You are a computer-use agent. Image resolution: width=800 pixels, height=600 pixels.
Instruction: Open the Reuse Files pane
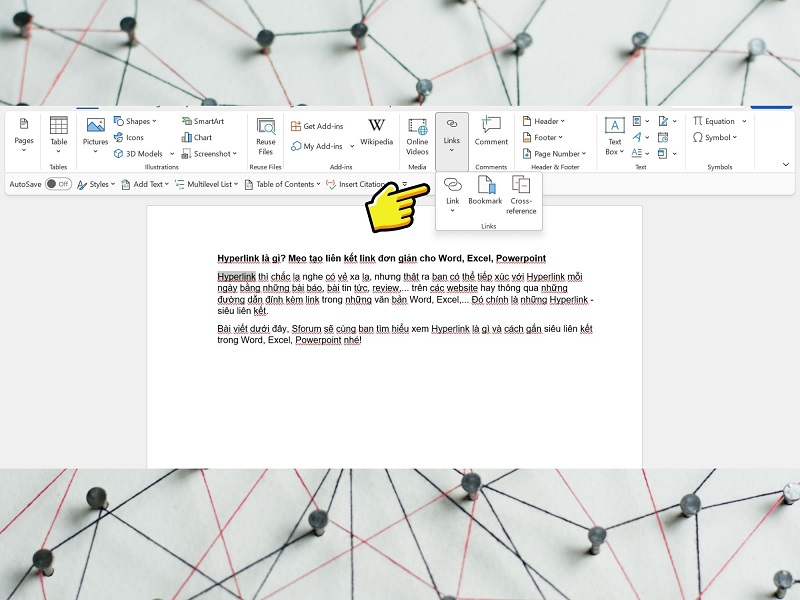(x=266, y=136)
